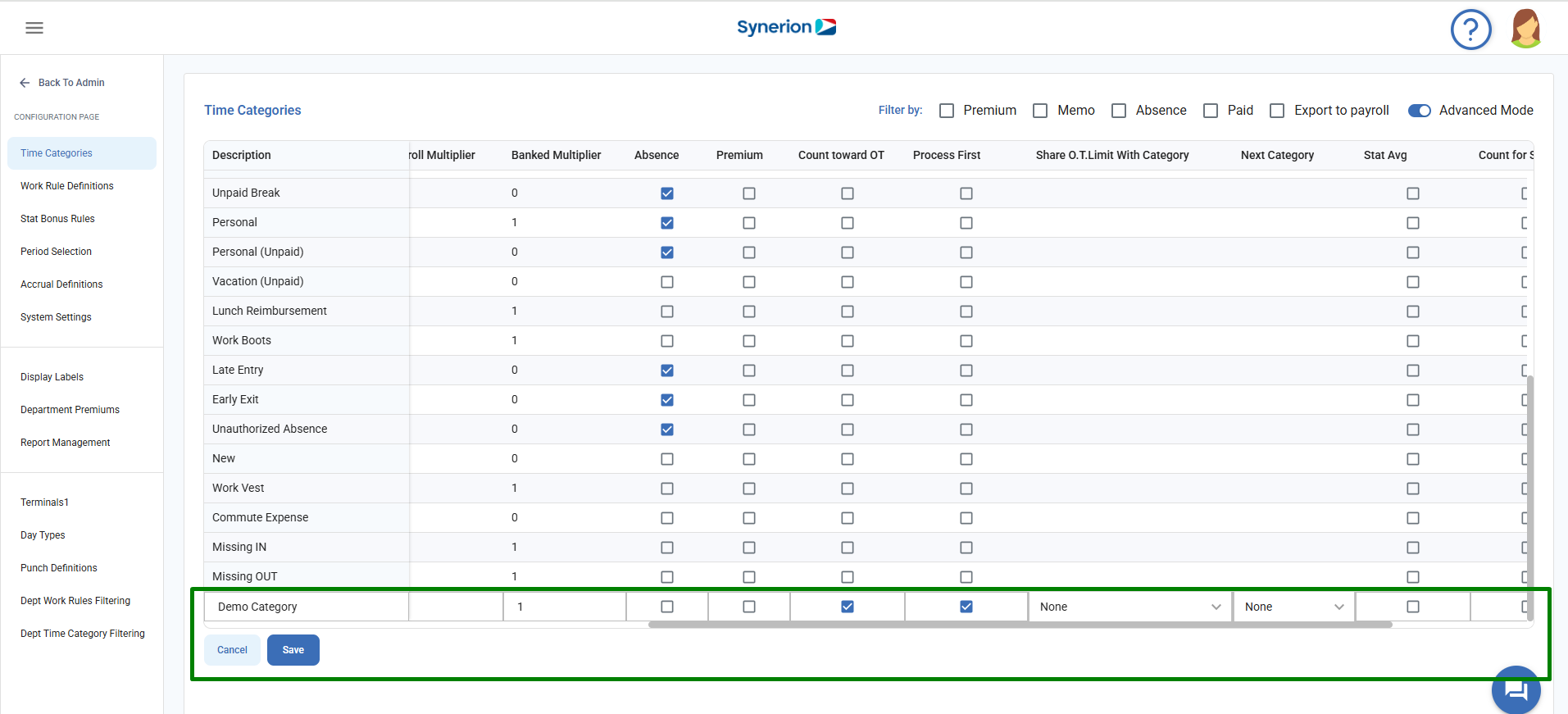Screen dimensions: 1568x714
Task: Edit Banked Multiplier field for Demo Category
Action: coord(565,607)
